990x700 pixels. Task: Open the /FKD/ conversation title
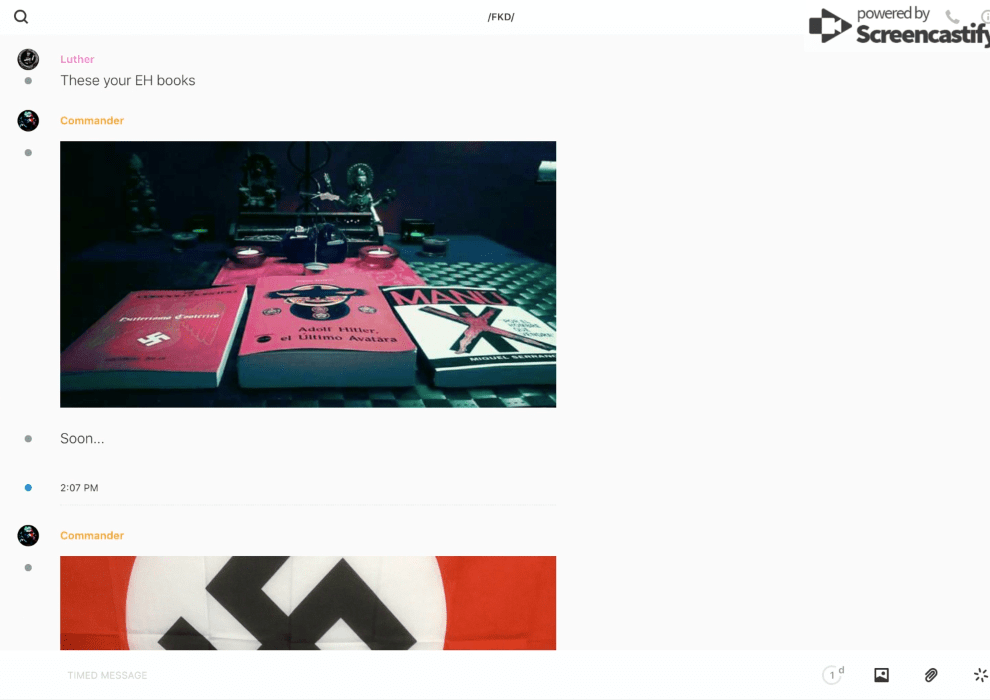[x=500, y=17]
